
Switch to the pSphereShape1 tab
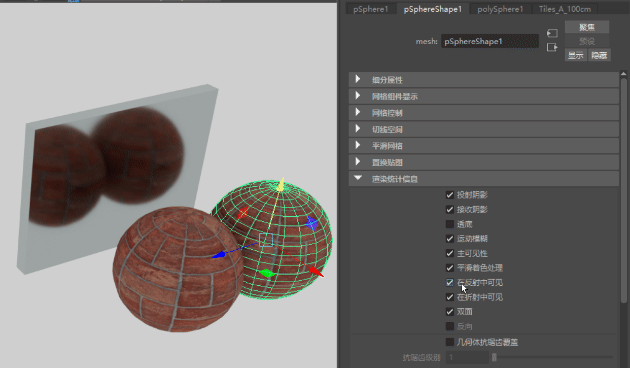coord(433,9)
